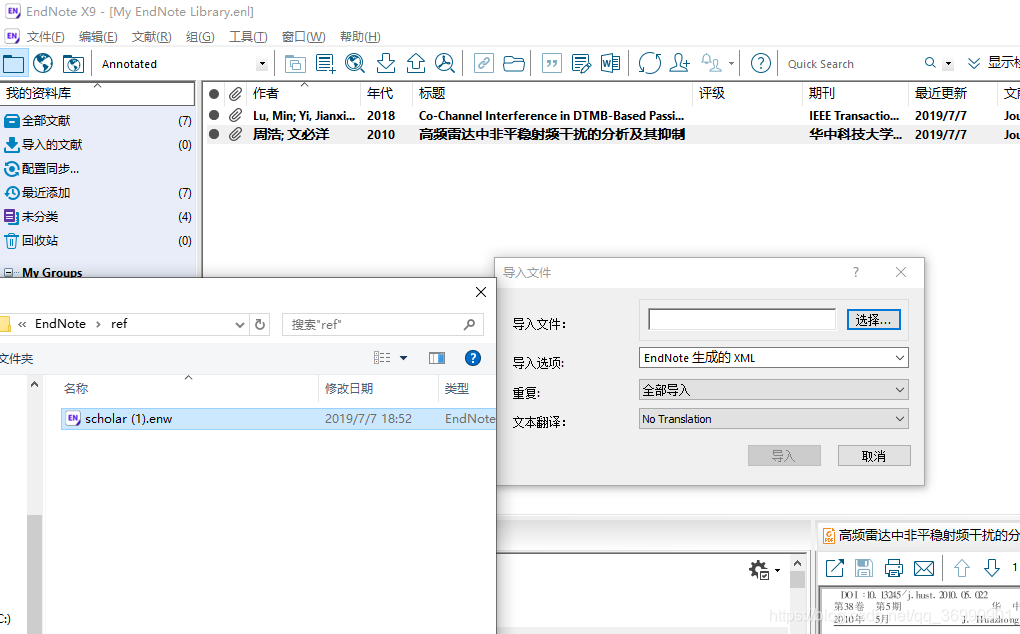
Task: Click Quick Search input field
Action: 851,64
